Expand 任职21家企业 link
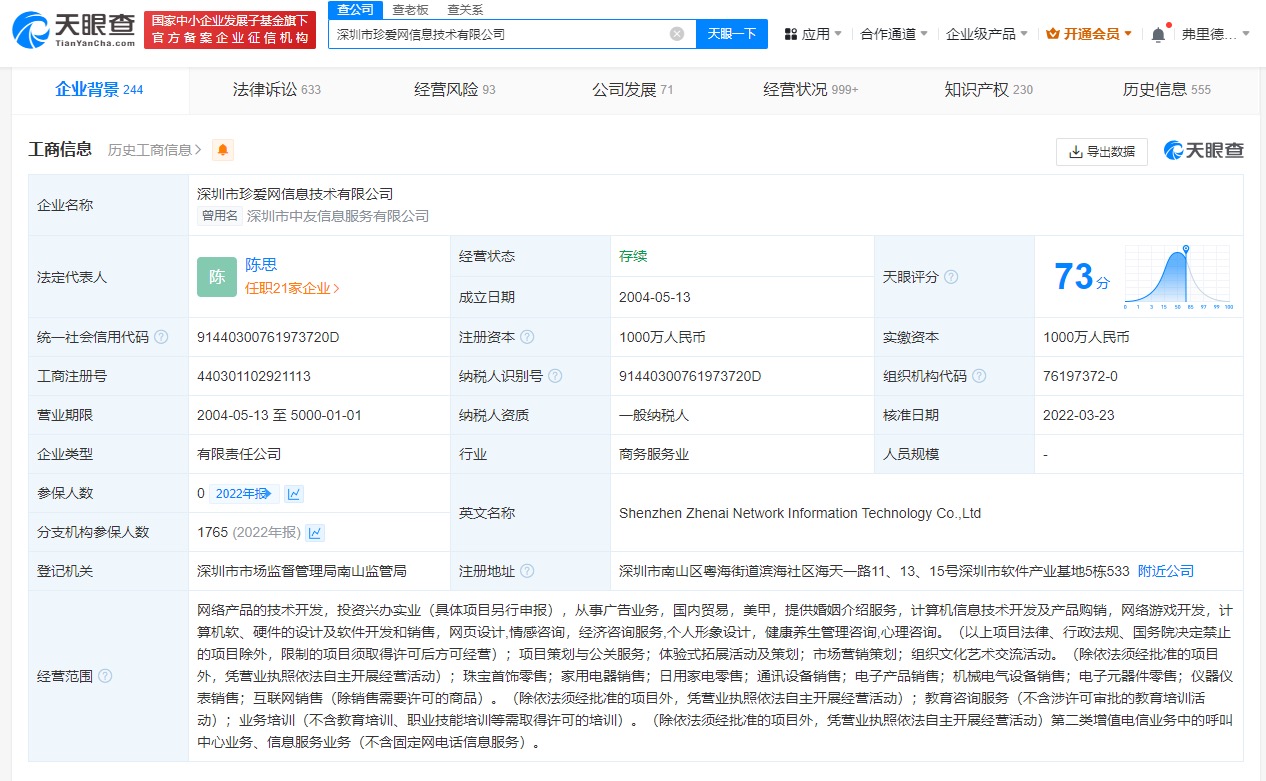This screenshot has width=1266, height=781. (x=292, y=288)
